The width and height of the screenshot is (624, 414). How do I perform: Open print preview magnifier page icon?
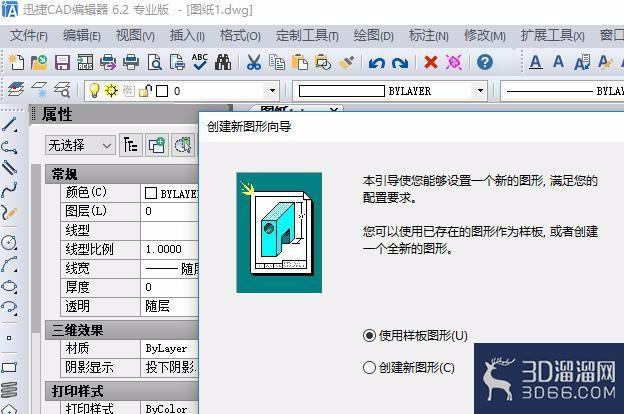click(x=154, y=62)
